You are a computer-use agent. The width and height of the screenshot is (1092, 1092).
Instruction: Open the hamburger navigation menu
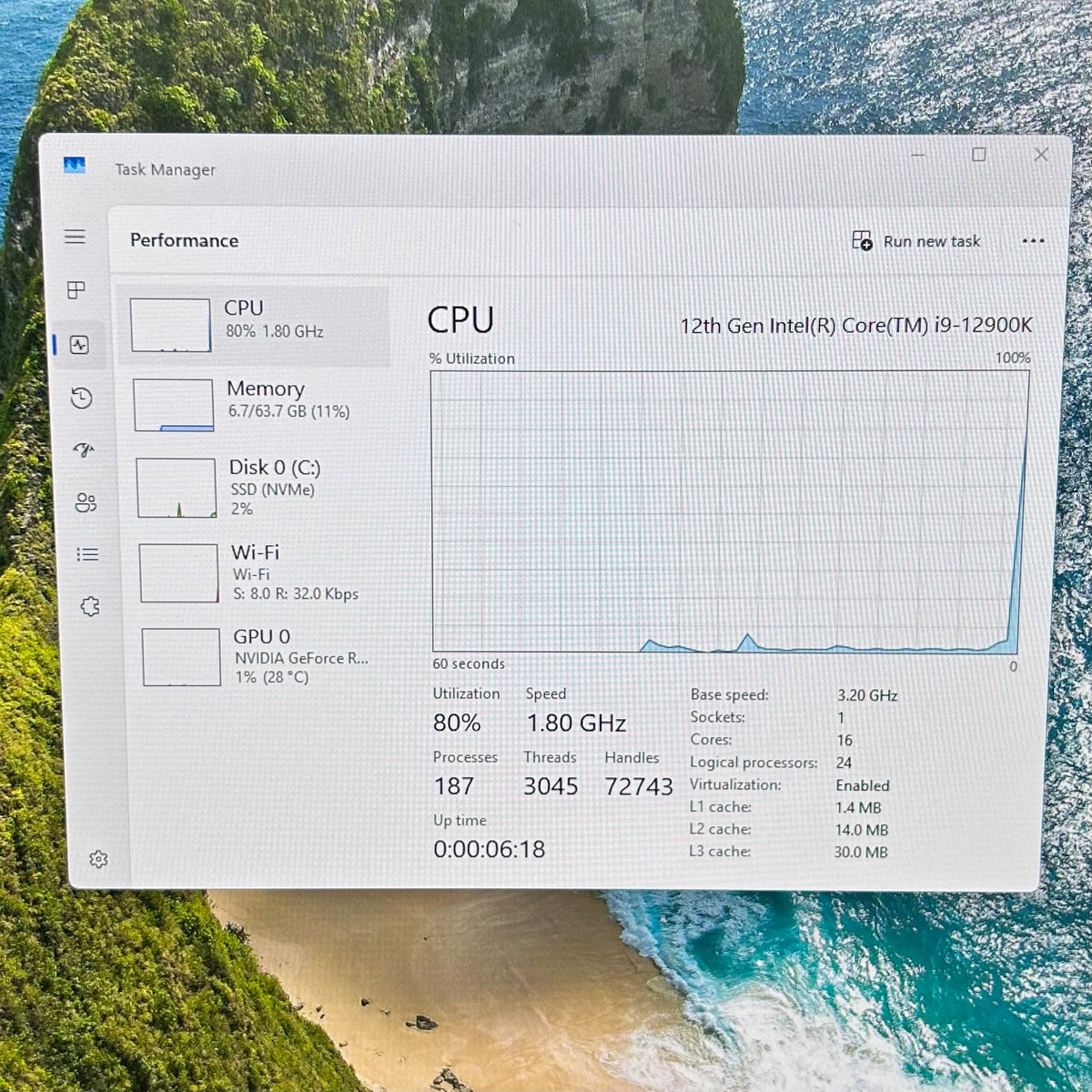[75, 237]
